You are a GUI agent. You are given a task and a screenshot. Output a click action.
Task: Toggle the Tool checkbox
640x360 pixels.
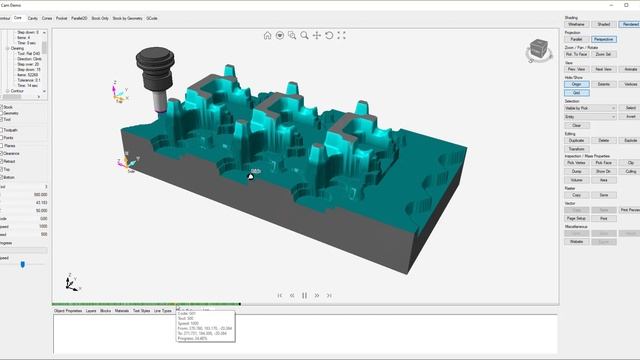point(1,119)
